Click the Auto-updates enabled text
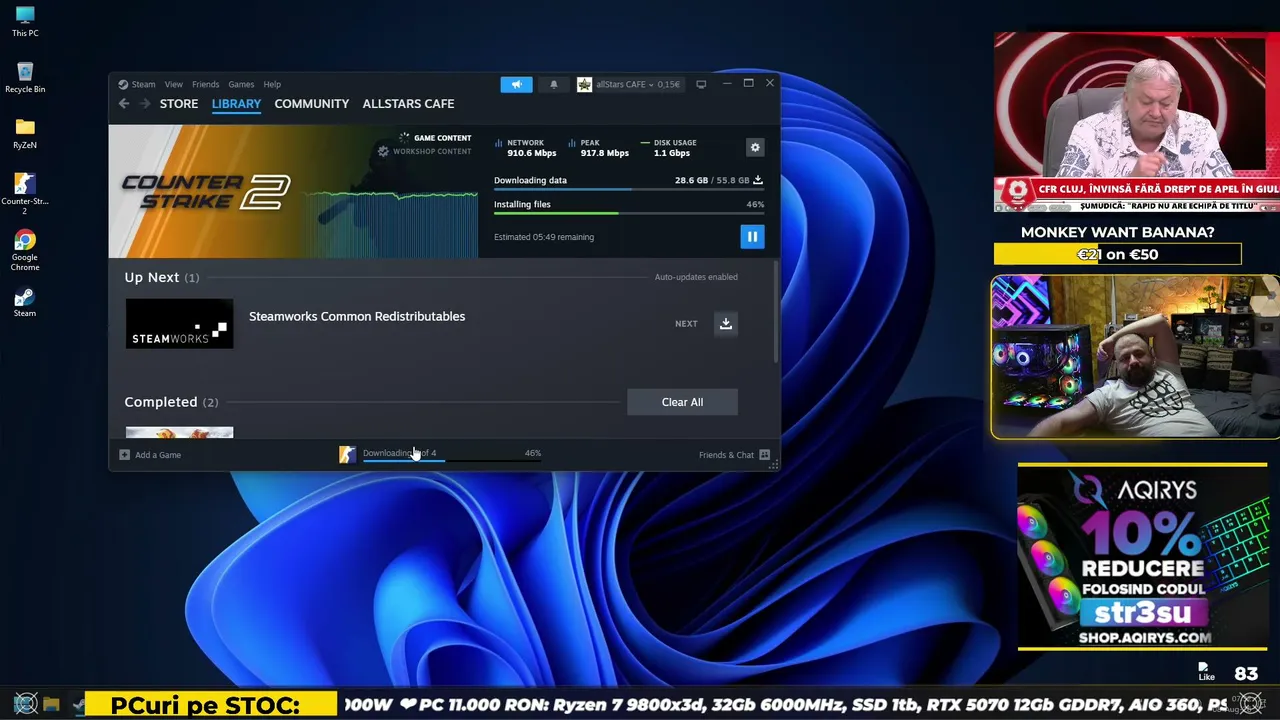 coord(696,277)
